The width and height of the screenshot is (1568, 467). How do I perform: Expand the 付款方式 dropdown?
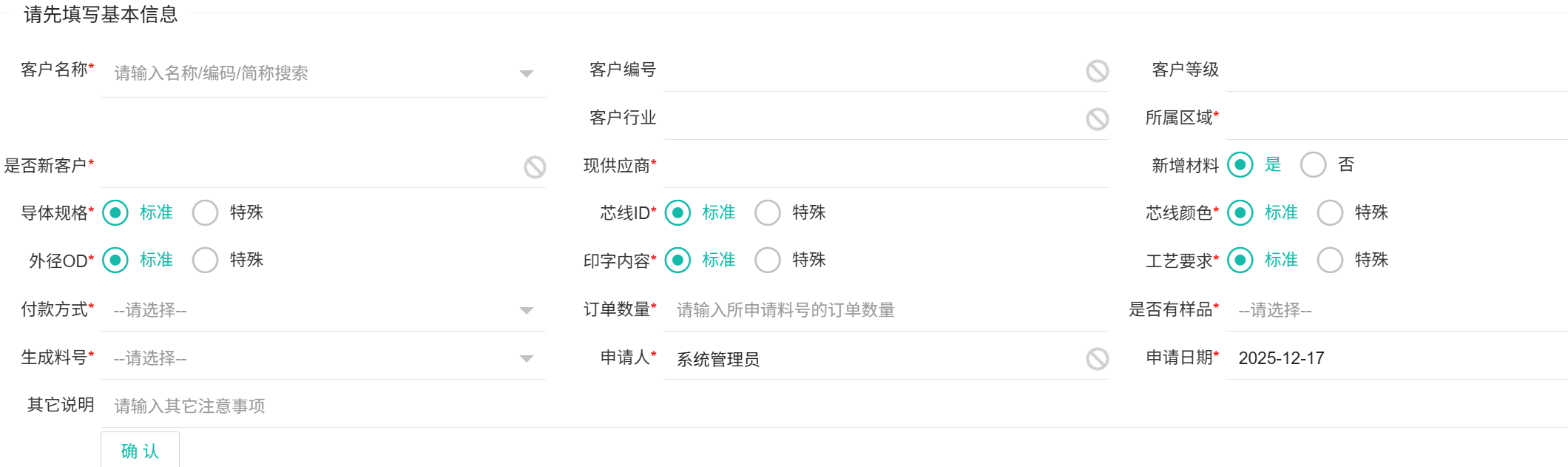pyautogui.click(x=526, y=310)
